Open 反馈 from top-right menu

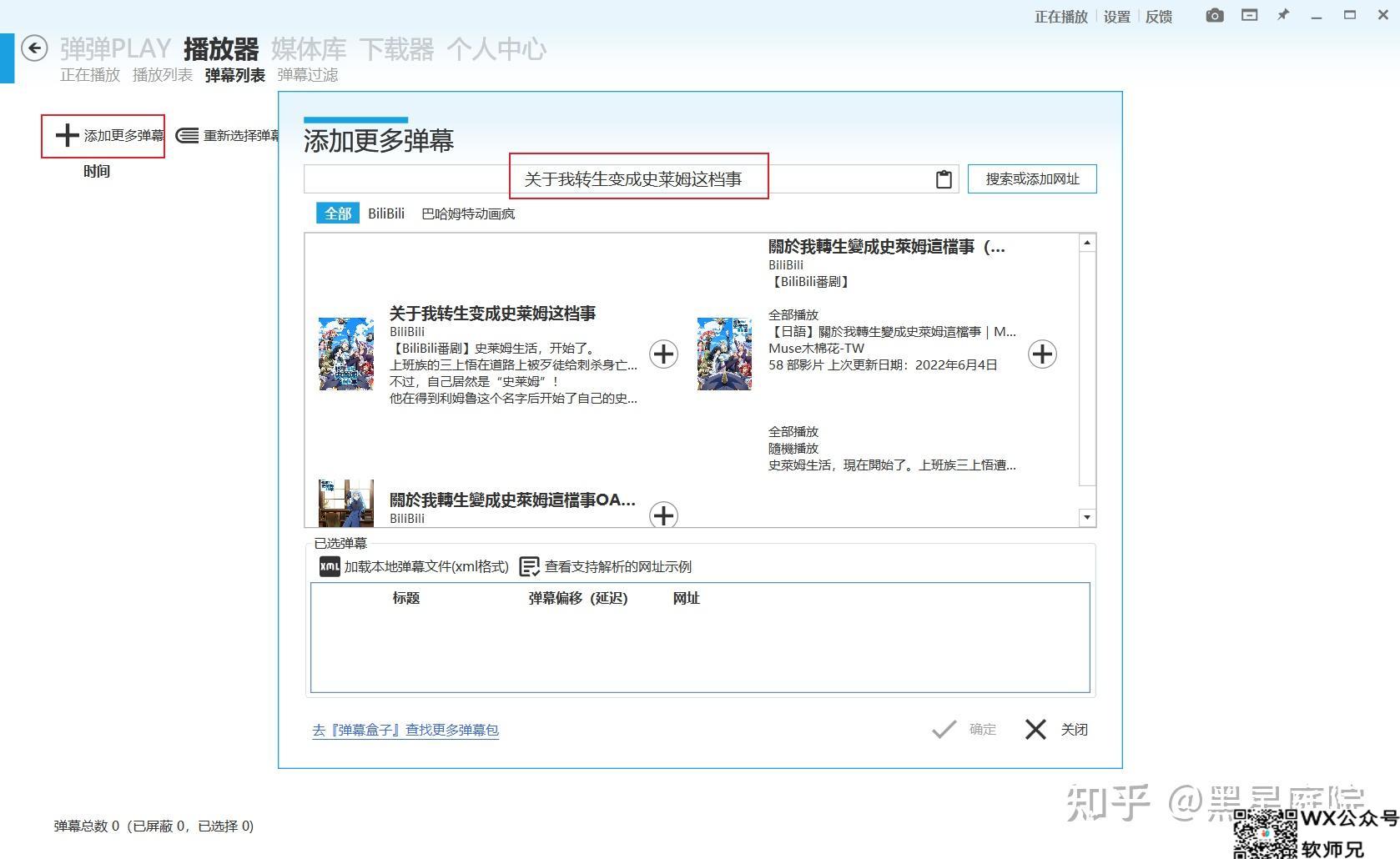click(1158, 17)
